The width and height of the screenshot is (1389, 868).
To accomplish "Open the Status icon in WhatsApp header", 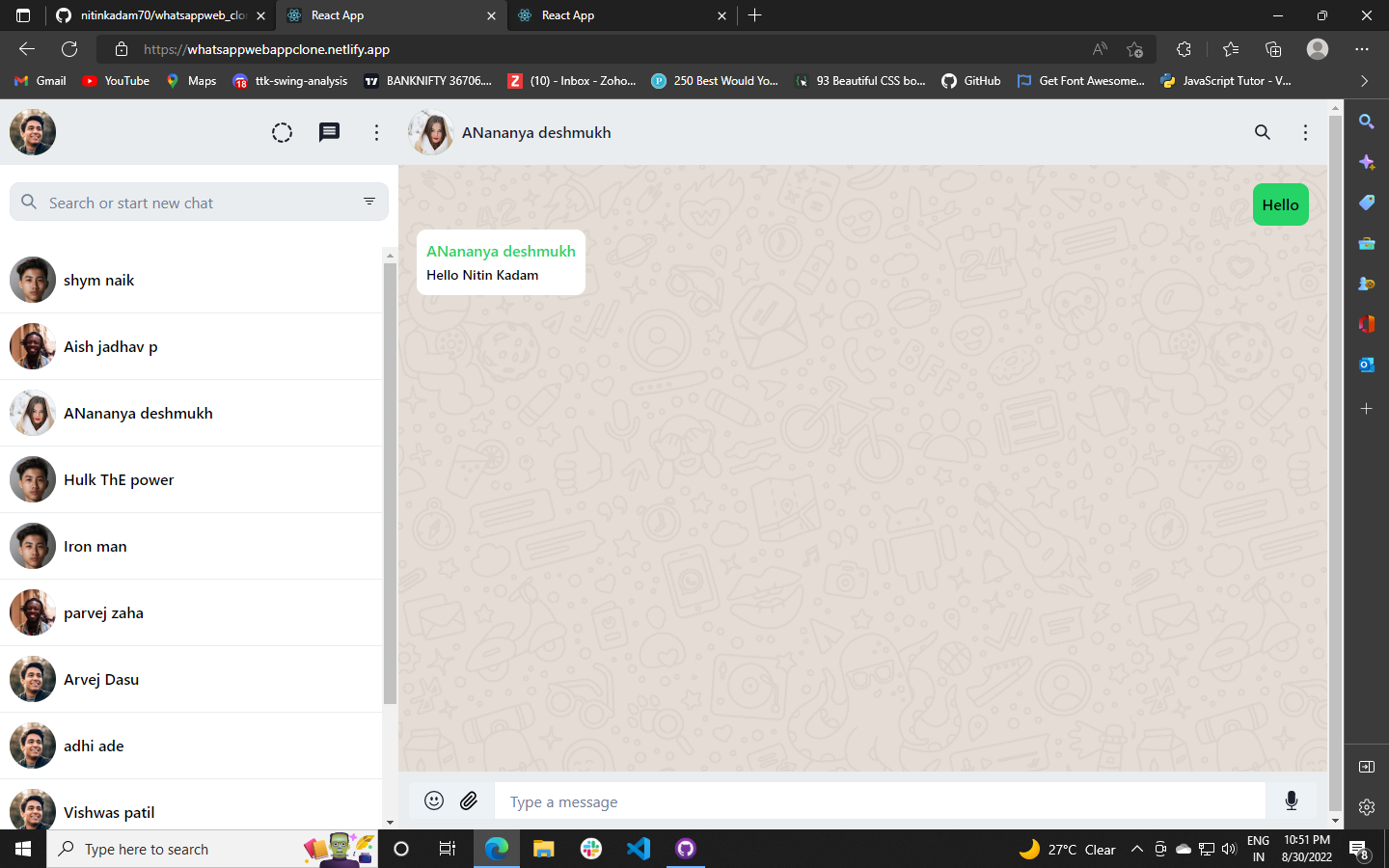I will pyautogui.click(x=282, y=132).
